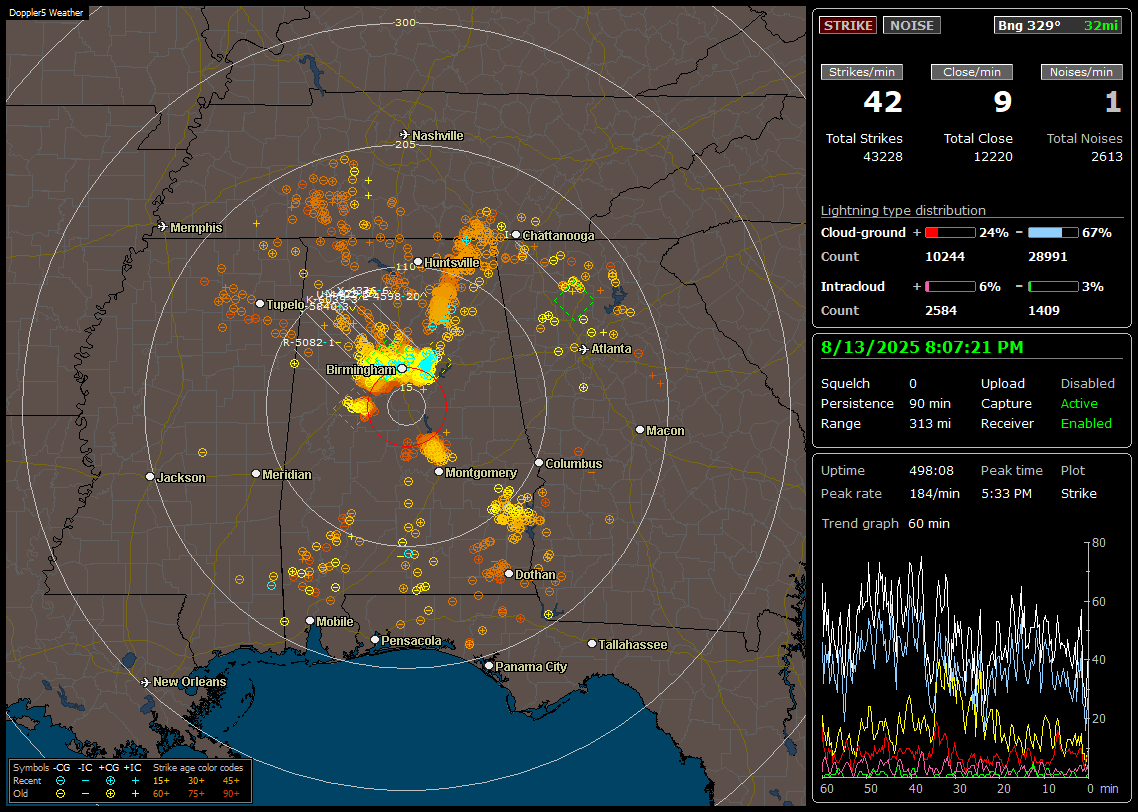Viewport: 1138px width, 812px height.
Task: Click the Pensacola city dot
Action: point(375,639)
